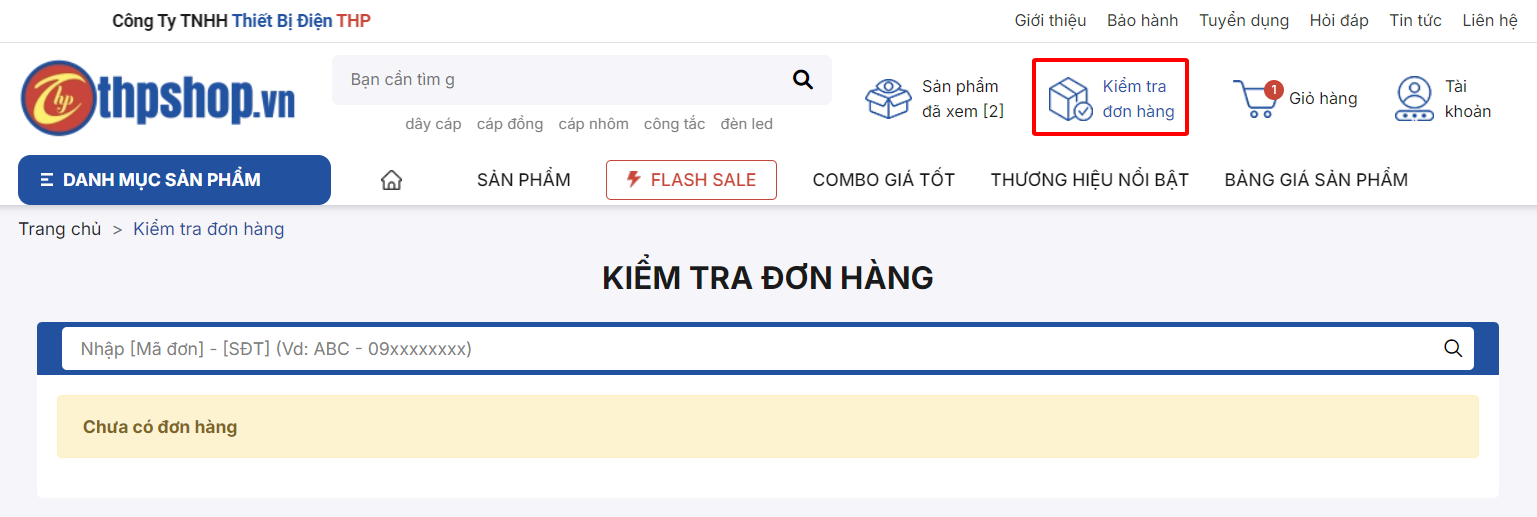The height and width of the screenshot is (517, 1537).
Task: Click the thpshop.vn logo
Action: pos(158,98)
